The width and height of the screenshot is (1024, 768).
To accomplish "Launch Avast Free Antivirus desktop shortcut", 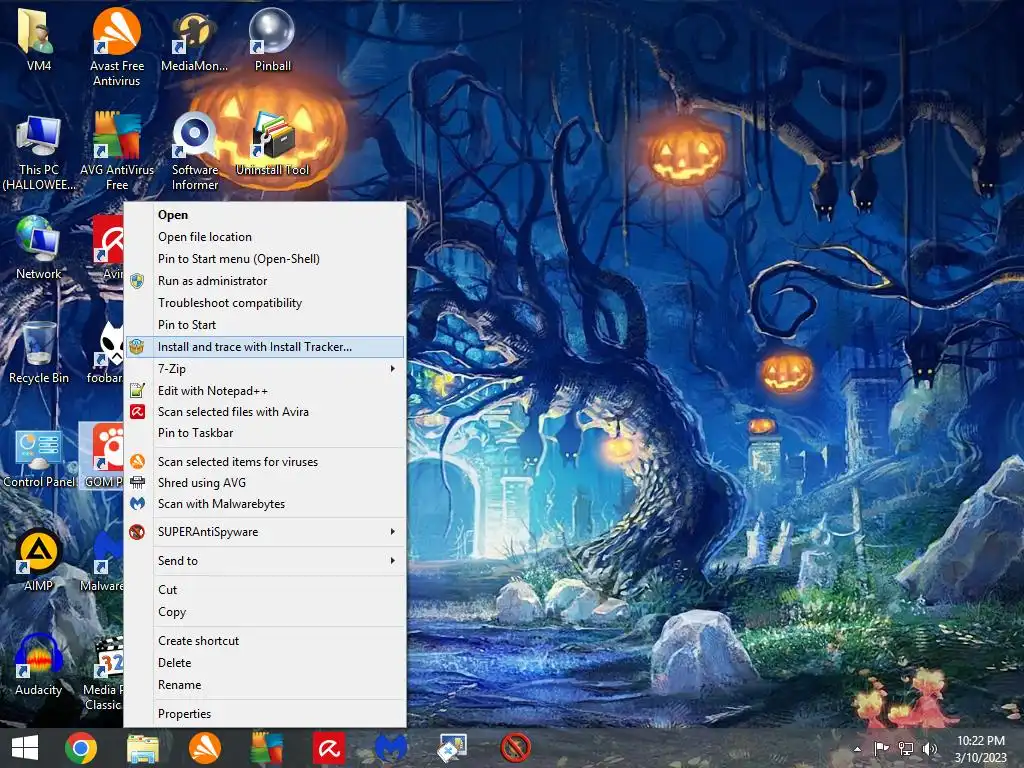I will pos(116,46).
